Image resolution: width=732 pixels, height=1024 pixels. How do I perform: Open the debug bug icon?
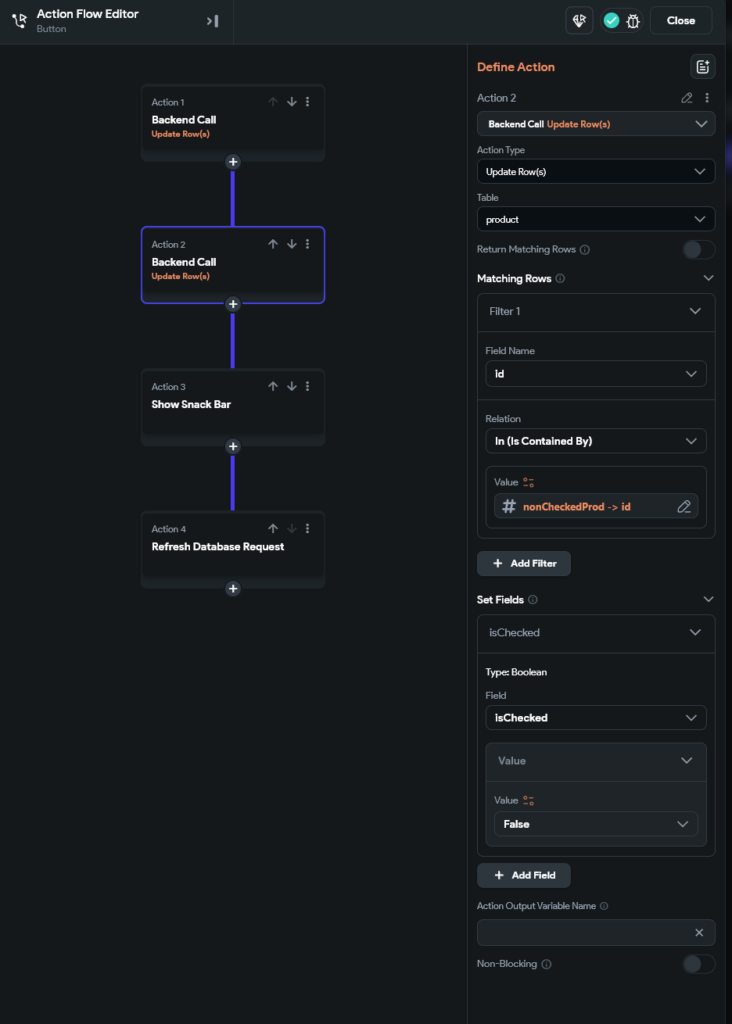pos(633,21)
